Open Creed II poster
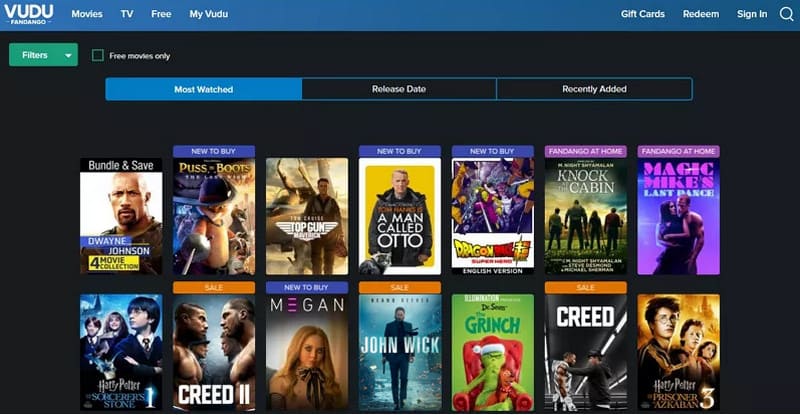Viewport: 800px width, 415px height. tap(214, 352)
